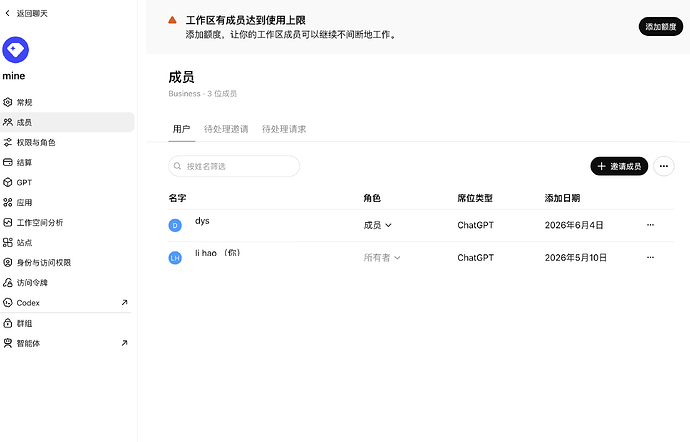Switch to the 用户 tab

pyautogui.click(x=181, y=129)
